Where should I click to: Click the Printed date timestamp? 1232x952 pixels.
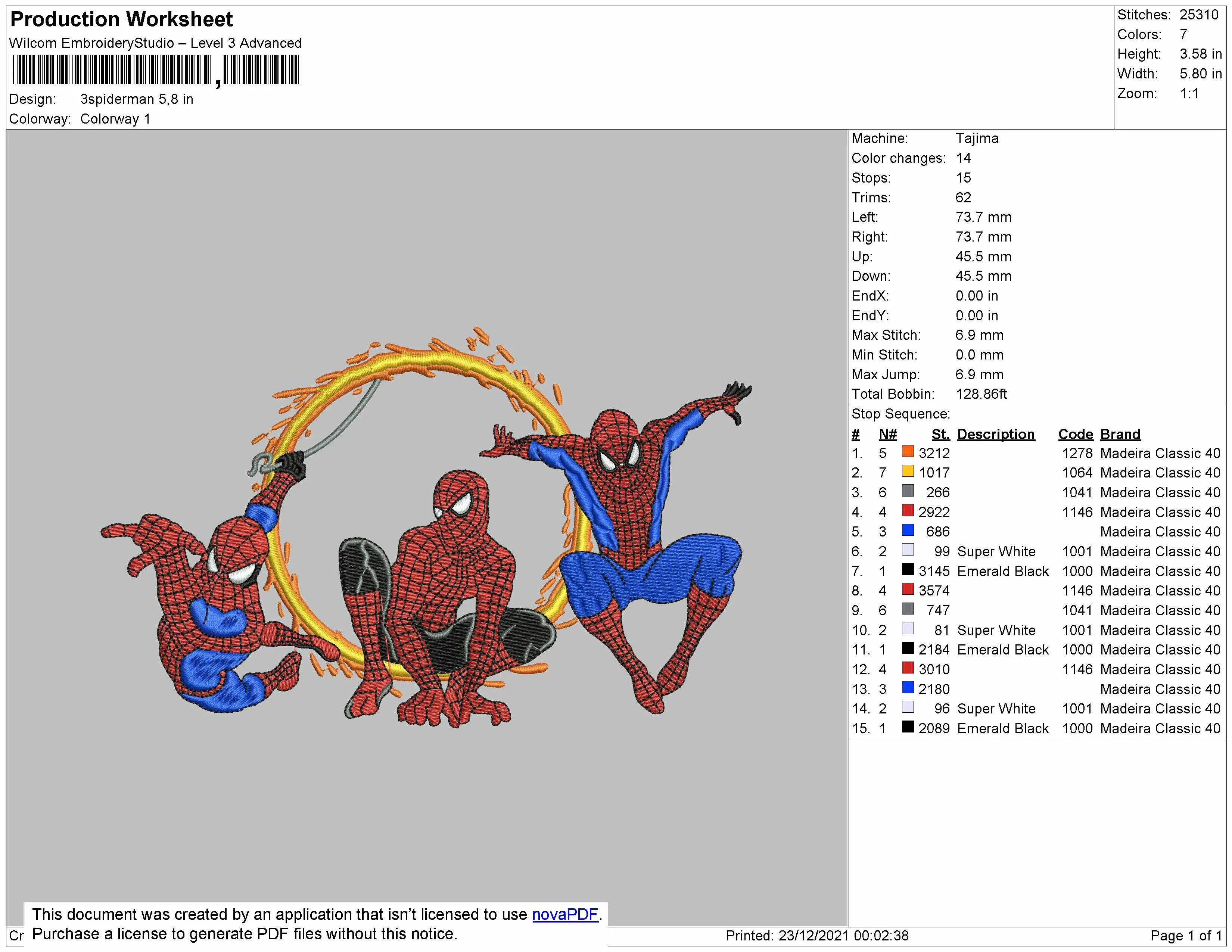pos(817,936)
